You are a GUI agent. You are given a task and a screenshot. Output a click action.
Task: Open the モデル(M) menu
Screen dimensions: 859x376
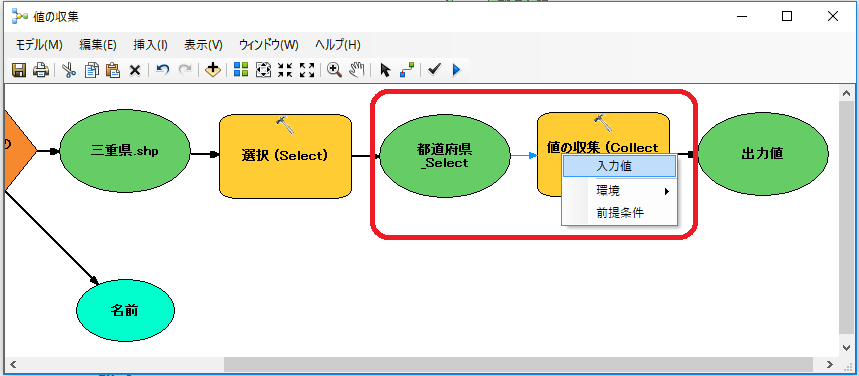click(x=39, y=45)
